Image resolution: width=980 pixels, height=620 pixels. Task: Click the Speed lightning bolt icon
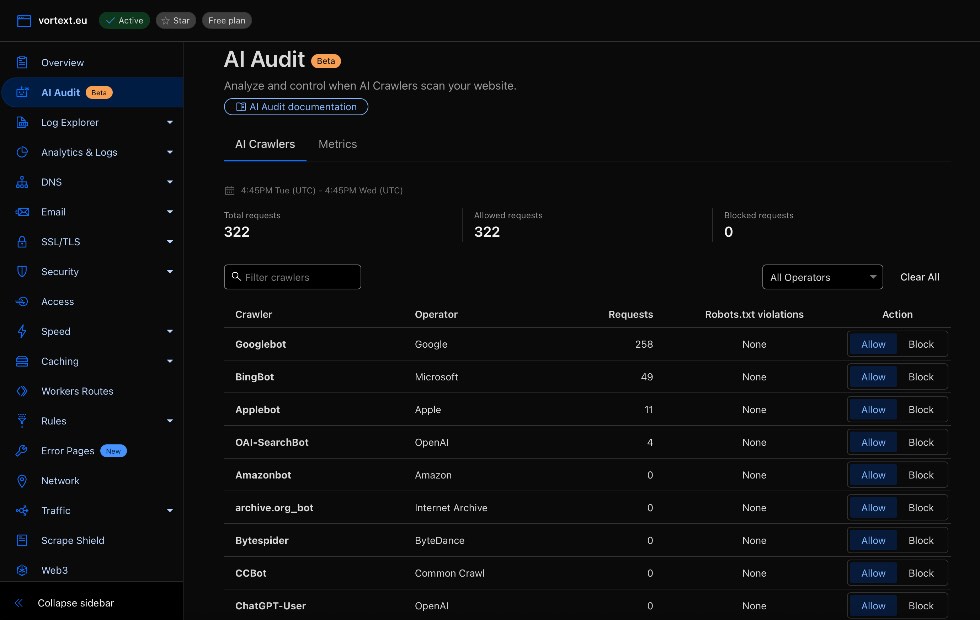22,332
